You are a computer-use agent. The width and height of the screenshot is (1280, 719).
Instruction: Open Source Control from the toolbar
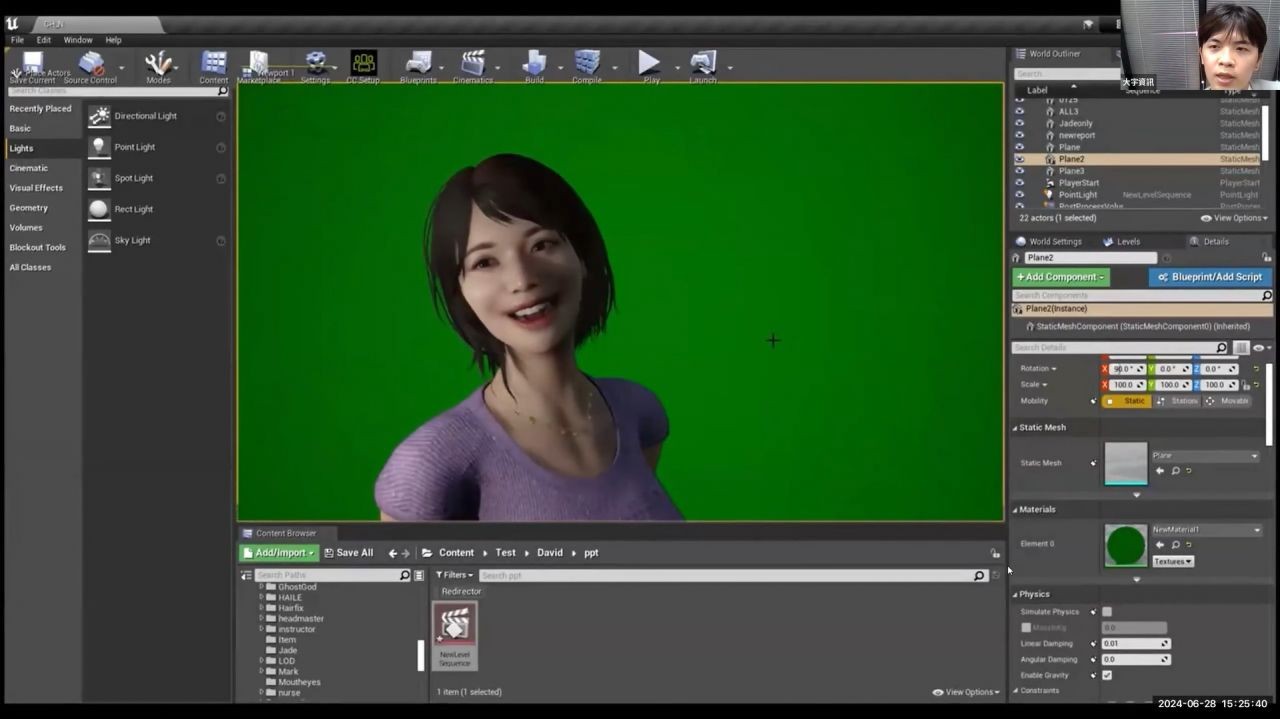point(91,66)
